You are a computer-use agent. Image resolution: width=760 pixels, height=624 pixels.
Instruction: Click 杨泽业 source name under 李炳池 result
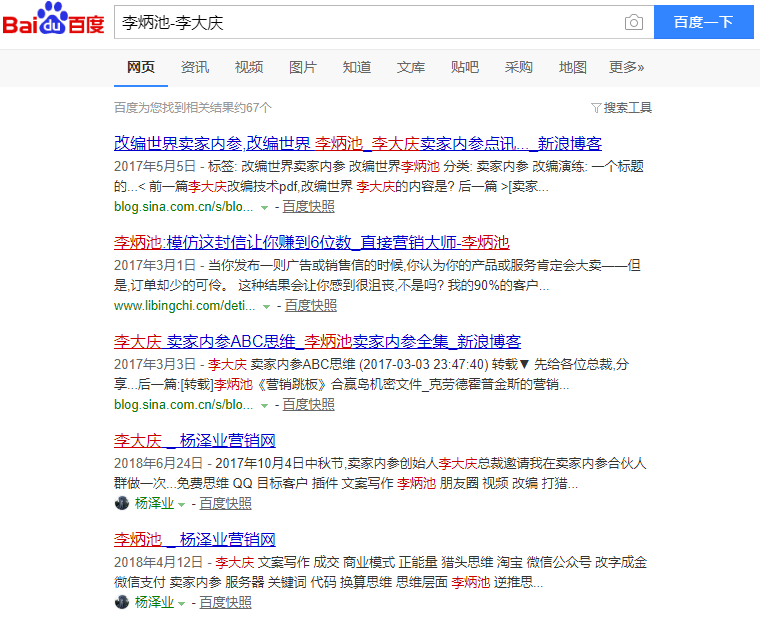click(x=154, y=602)
